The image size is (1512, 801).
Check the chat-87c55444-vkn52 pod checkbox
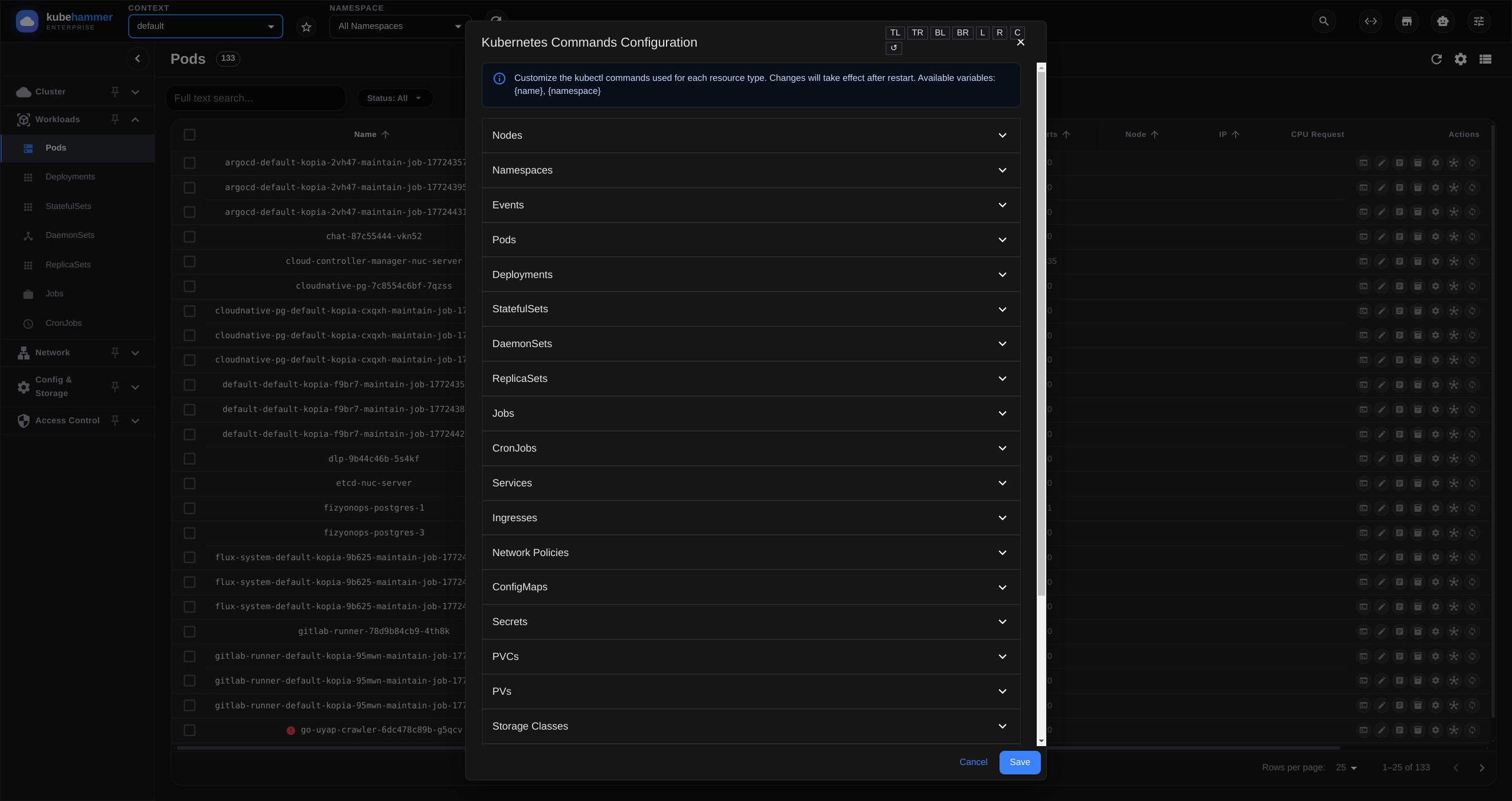[x=190, y=237]
